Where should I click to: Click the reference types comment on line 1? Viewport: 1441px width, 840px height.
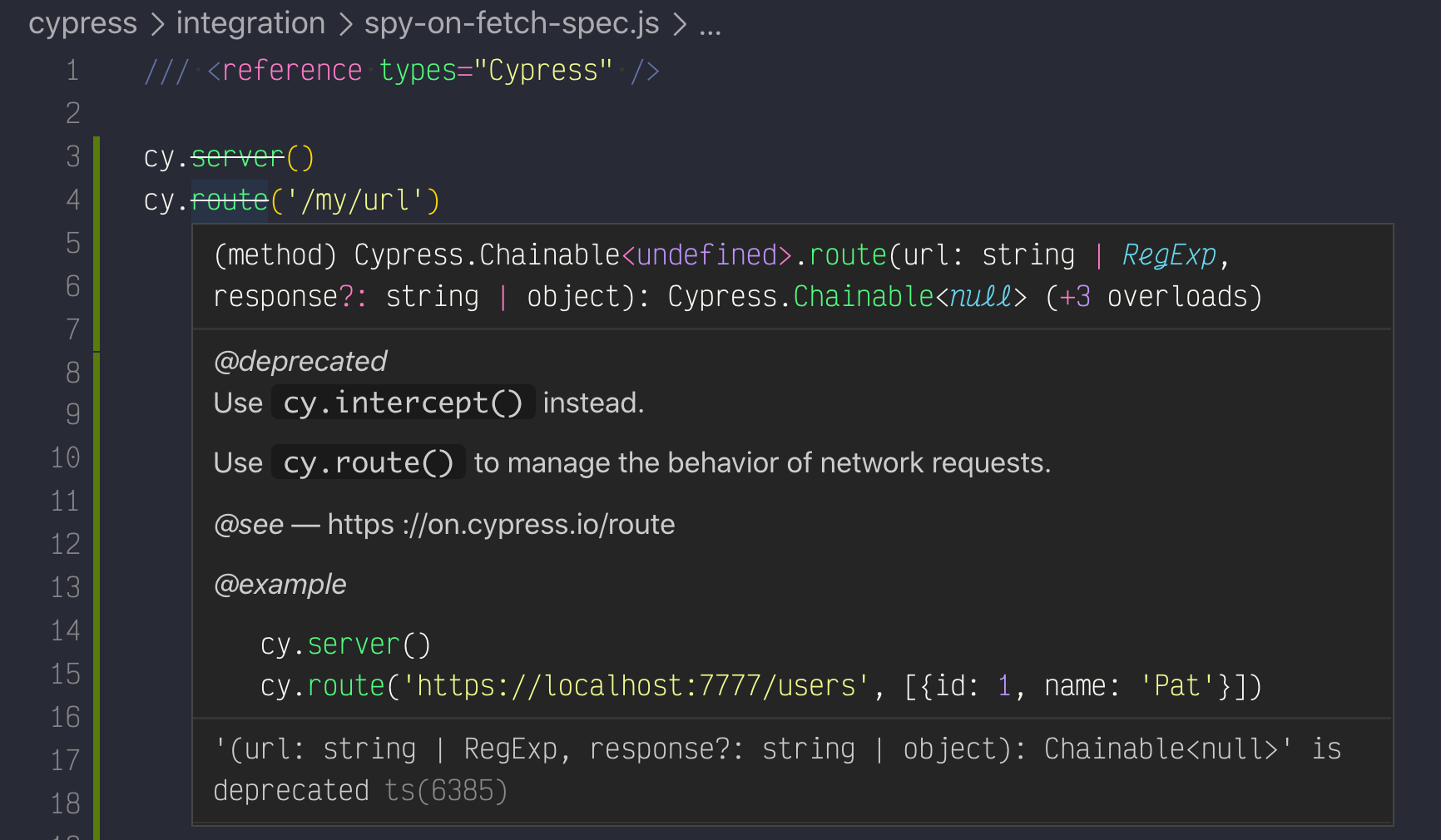(402, 70)
